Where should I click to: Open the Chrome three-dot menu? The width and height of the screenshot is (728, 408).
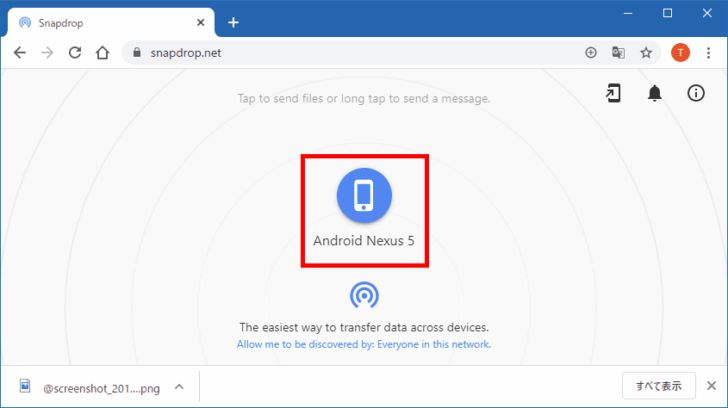pyautogui.click(x=708, y=52)
